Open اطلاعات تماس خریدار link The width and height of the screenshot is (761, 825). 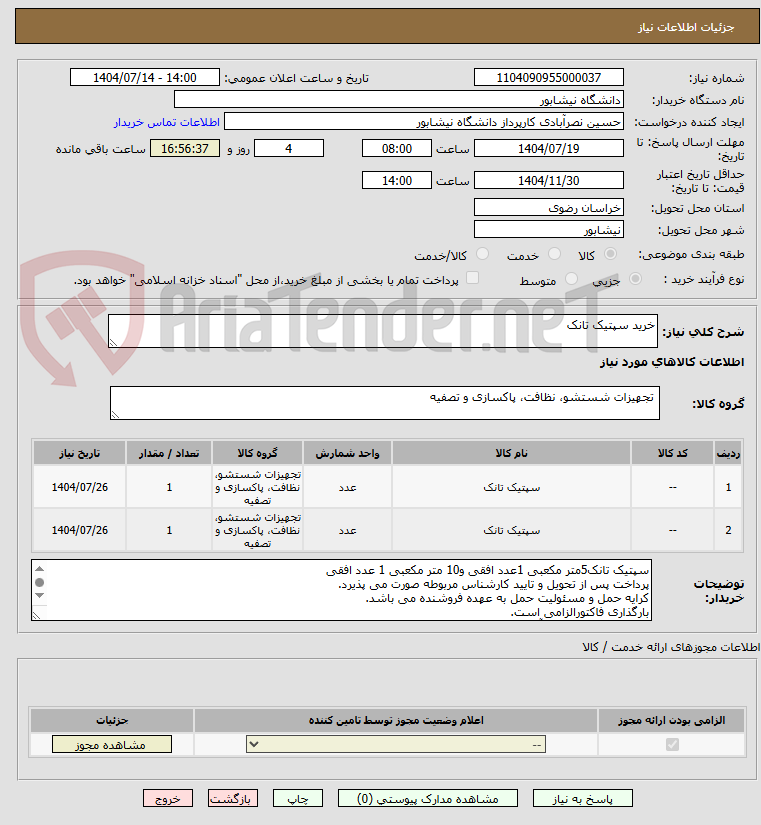point(167,122)
